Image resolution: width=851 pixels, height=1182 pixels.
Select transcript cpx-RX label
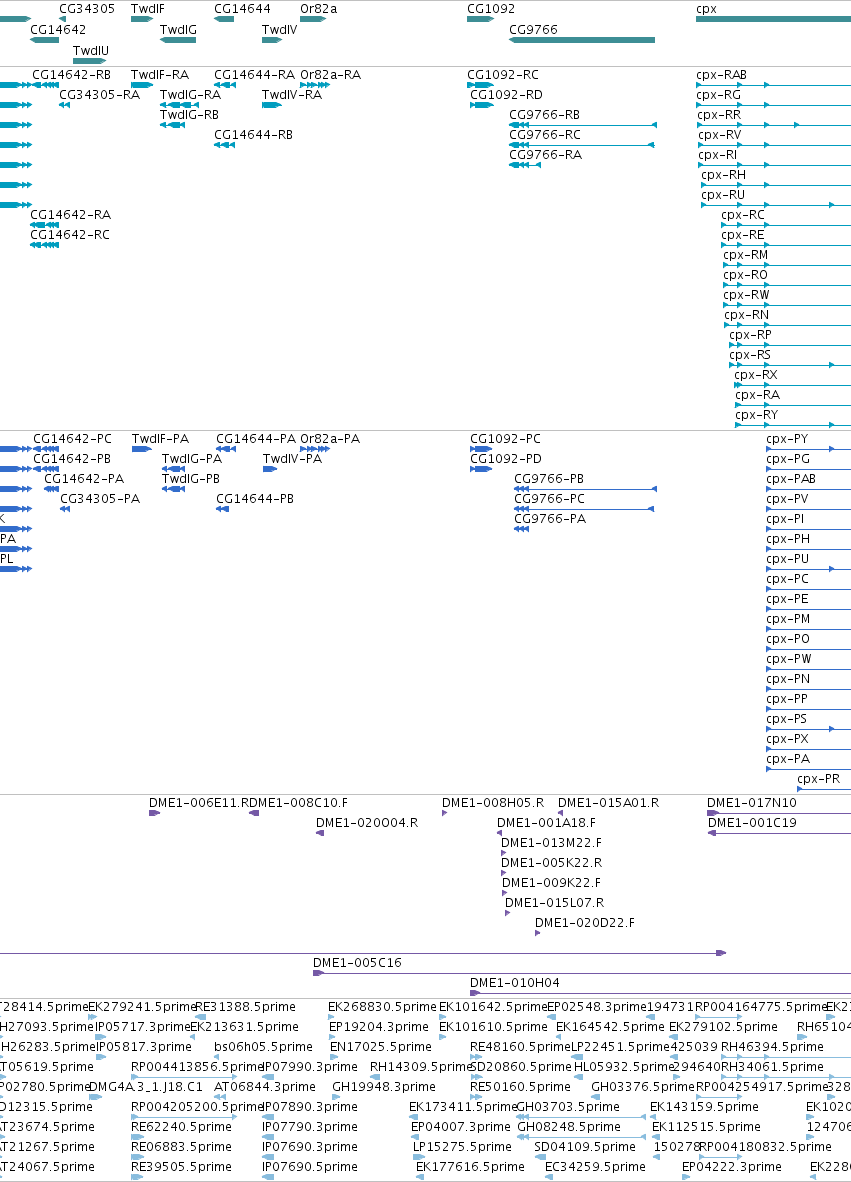point(755,375)
